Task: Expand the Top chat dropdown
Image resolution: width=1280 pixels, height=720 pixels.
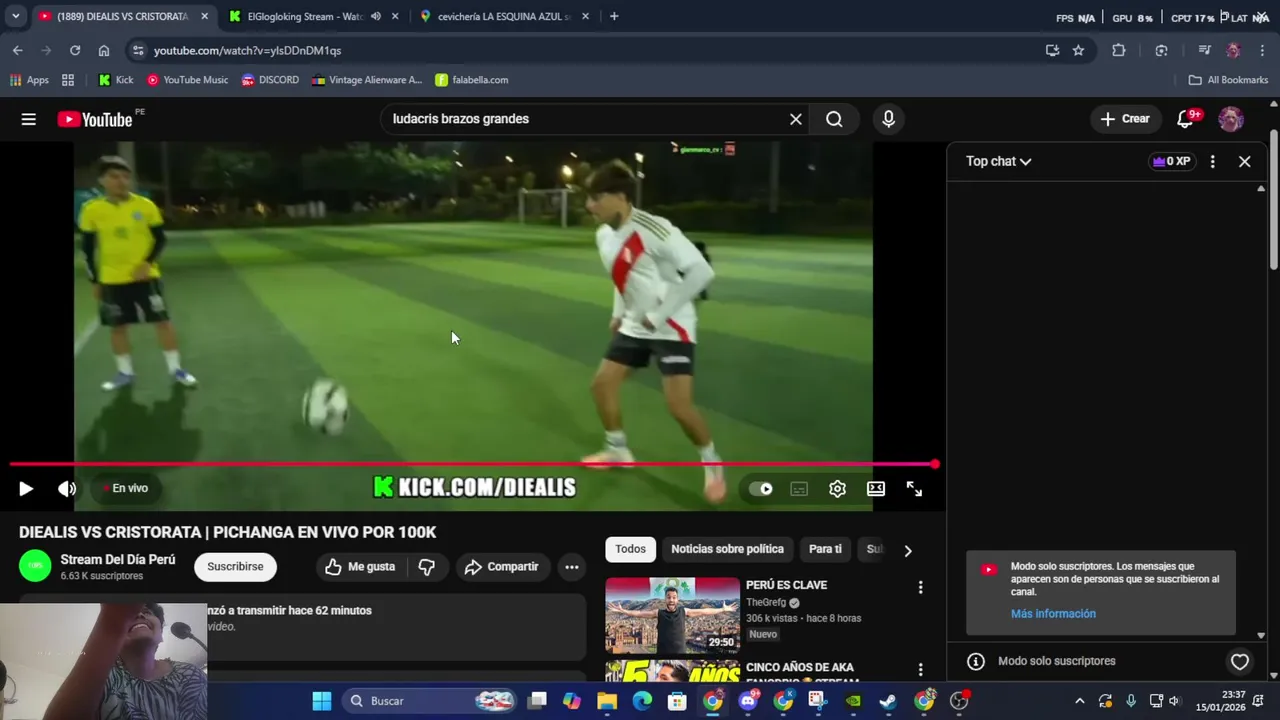Action: [998, 161]
